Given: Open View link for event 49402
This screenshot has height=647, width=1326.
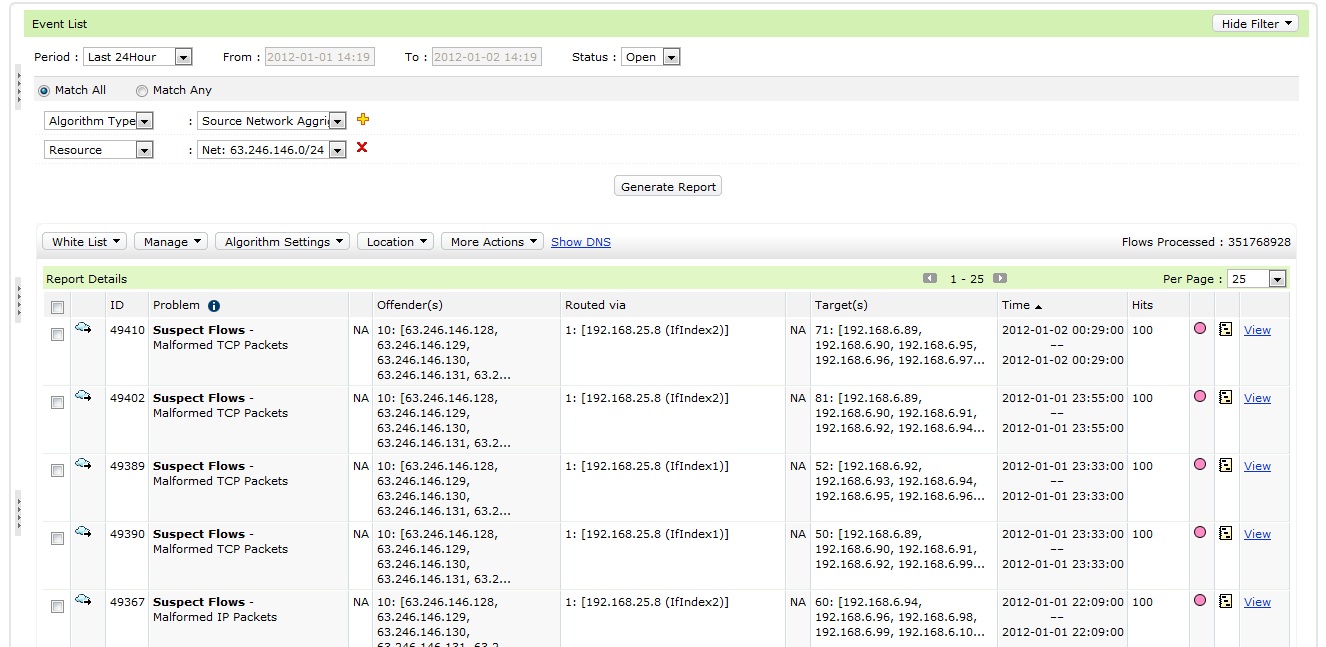Looking at the screenshot, I should (x=1257, y=398).
